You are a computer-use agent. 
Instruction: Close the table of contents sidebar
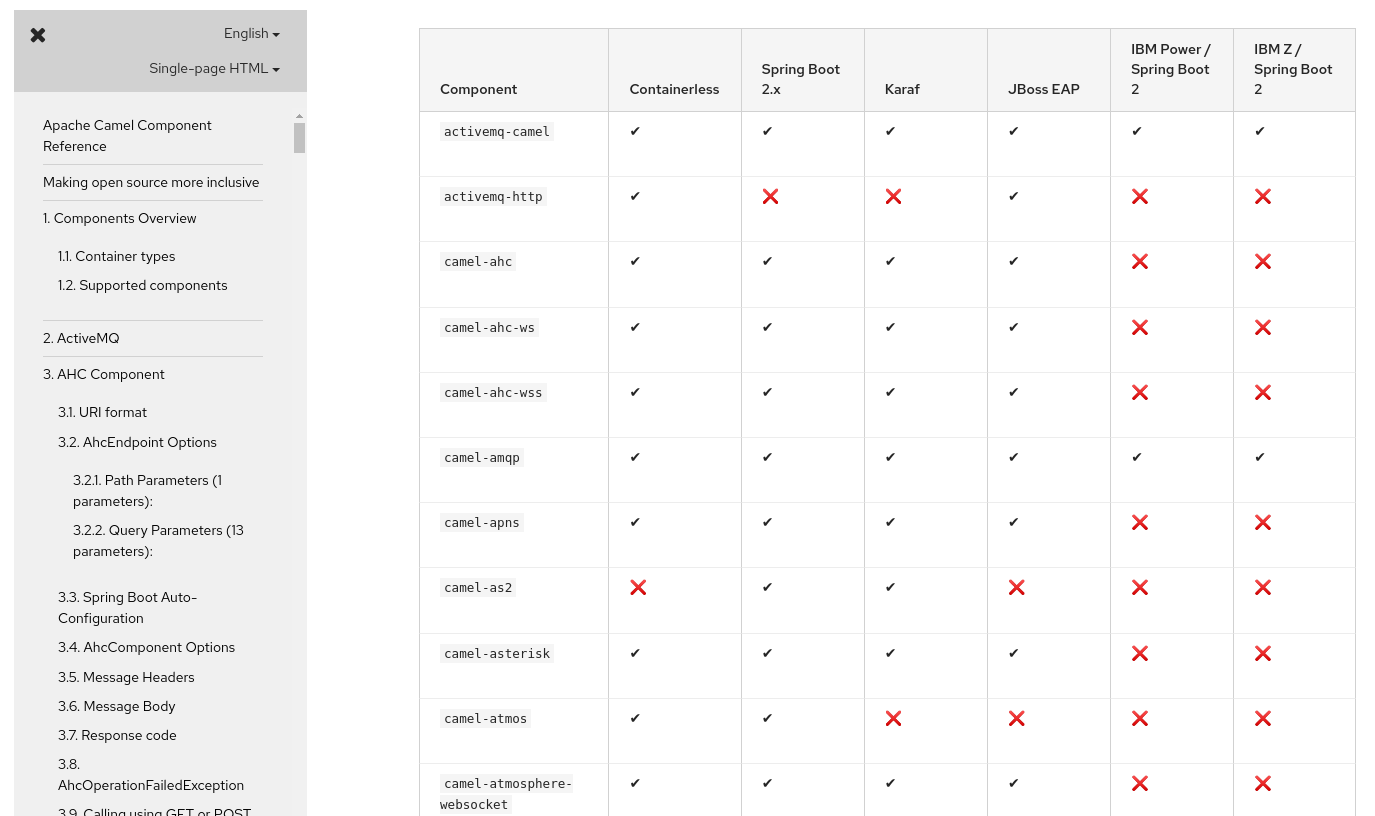point(38,35)
